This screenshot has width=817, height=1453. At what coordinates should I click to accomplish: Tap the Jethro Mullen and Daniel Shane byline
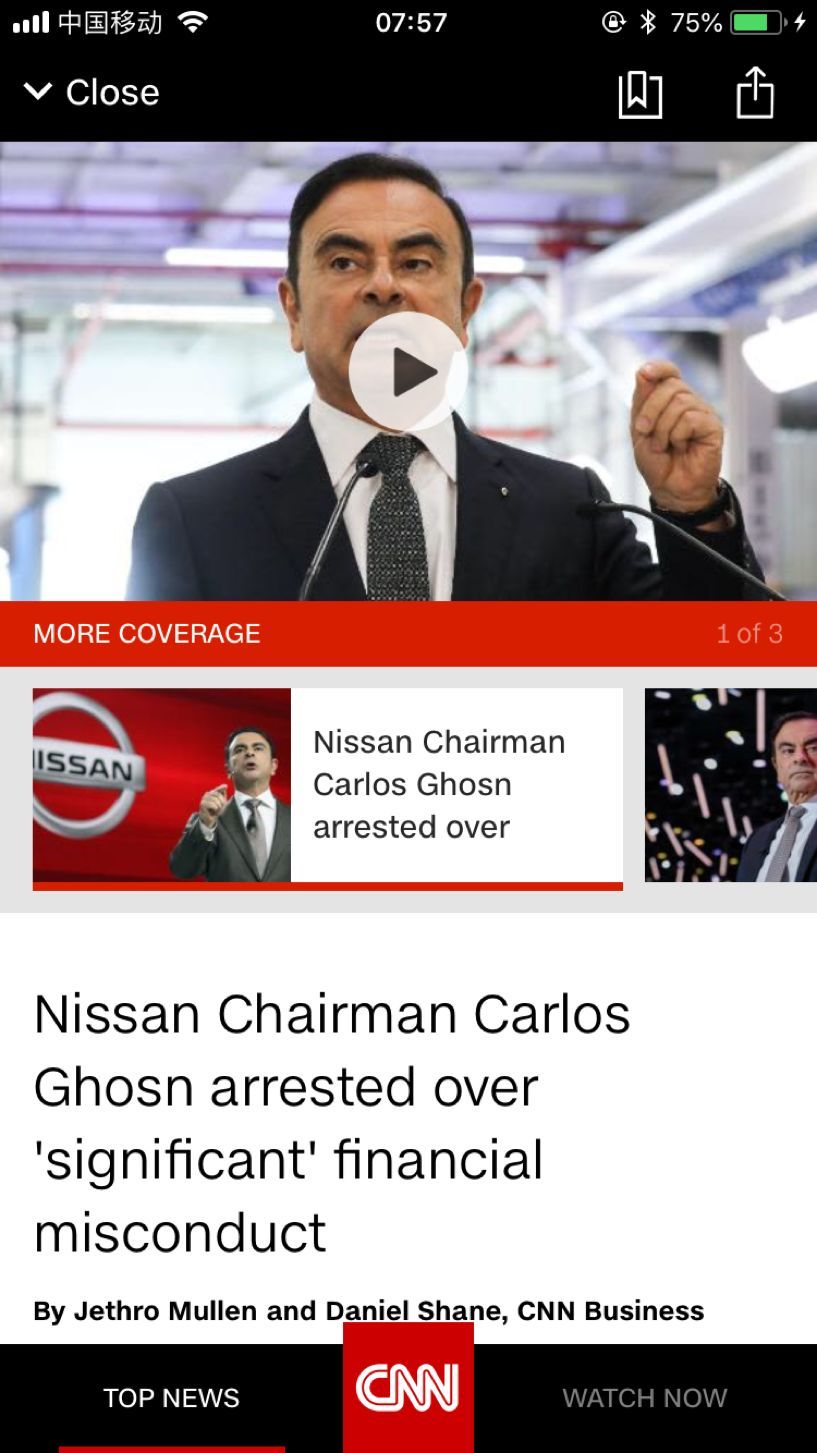coord(368,1310)
